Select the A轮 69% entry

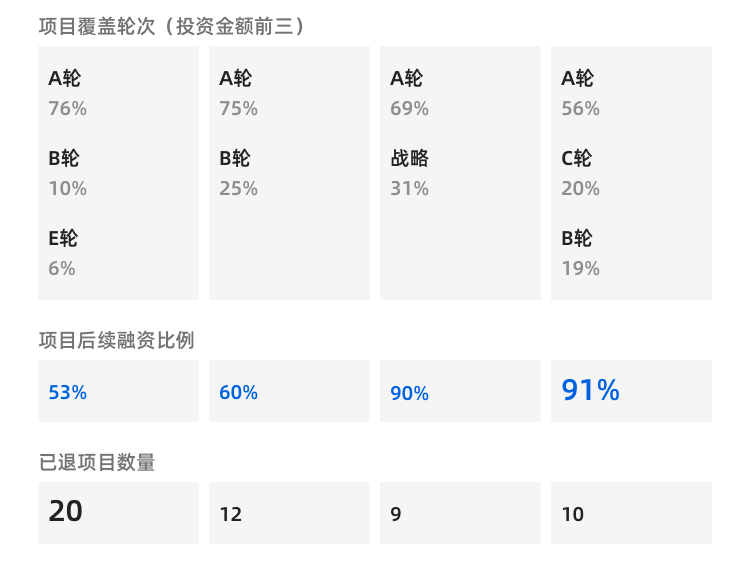(409, 93)
